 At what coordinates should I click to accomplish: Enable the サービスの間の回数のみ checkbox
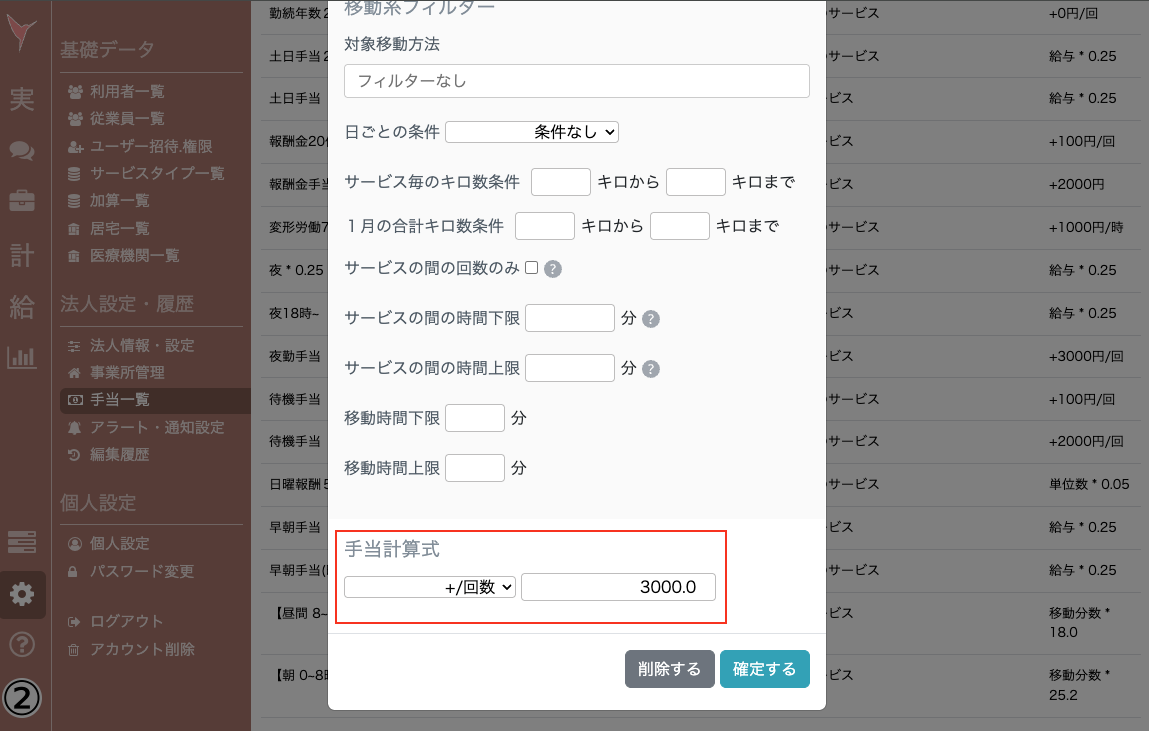pyautogui.click(x=532, y=268)
